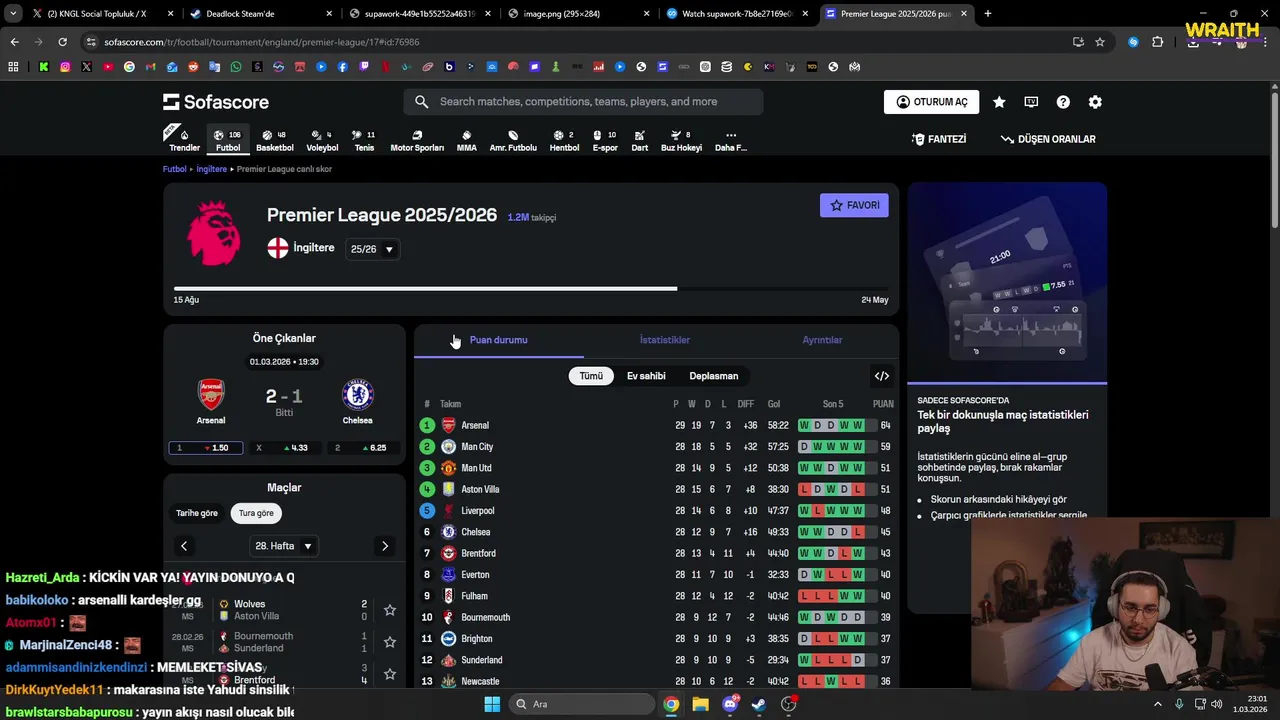The height and width of the screenshot is (720, 1280).
Task: Click the 1.50 home win odds
Action: click(206, 448)
